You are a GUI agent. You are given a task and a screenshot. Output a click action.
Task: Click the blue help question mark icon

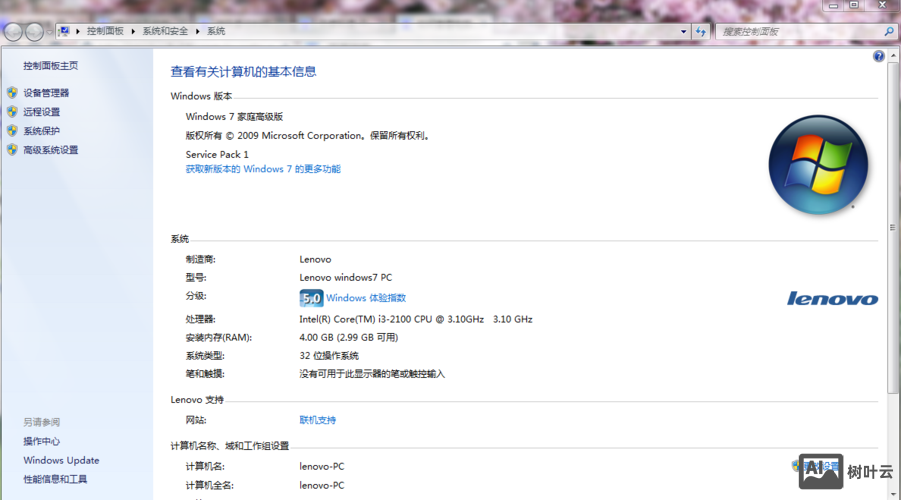click(880, 57)
